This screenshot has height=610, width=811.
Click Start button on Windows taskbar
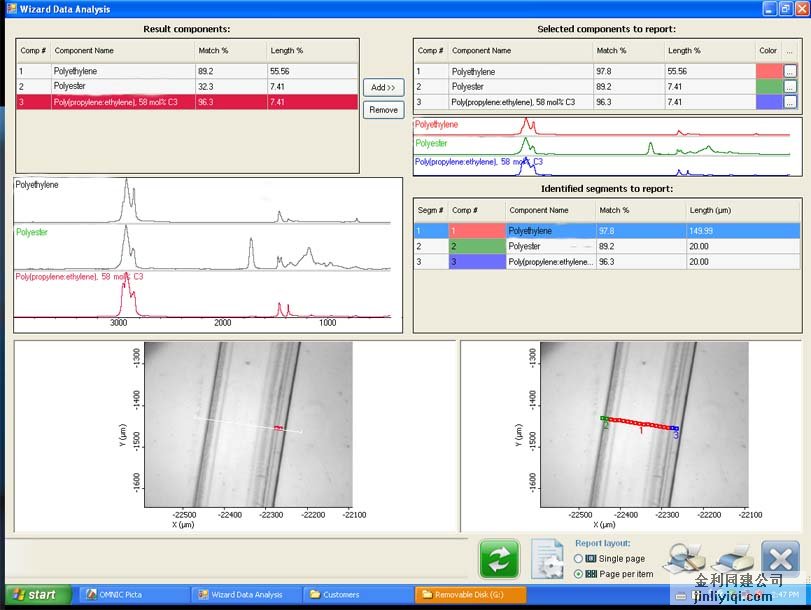click(35, 595)
